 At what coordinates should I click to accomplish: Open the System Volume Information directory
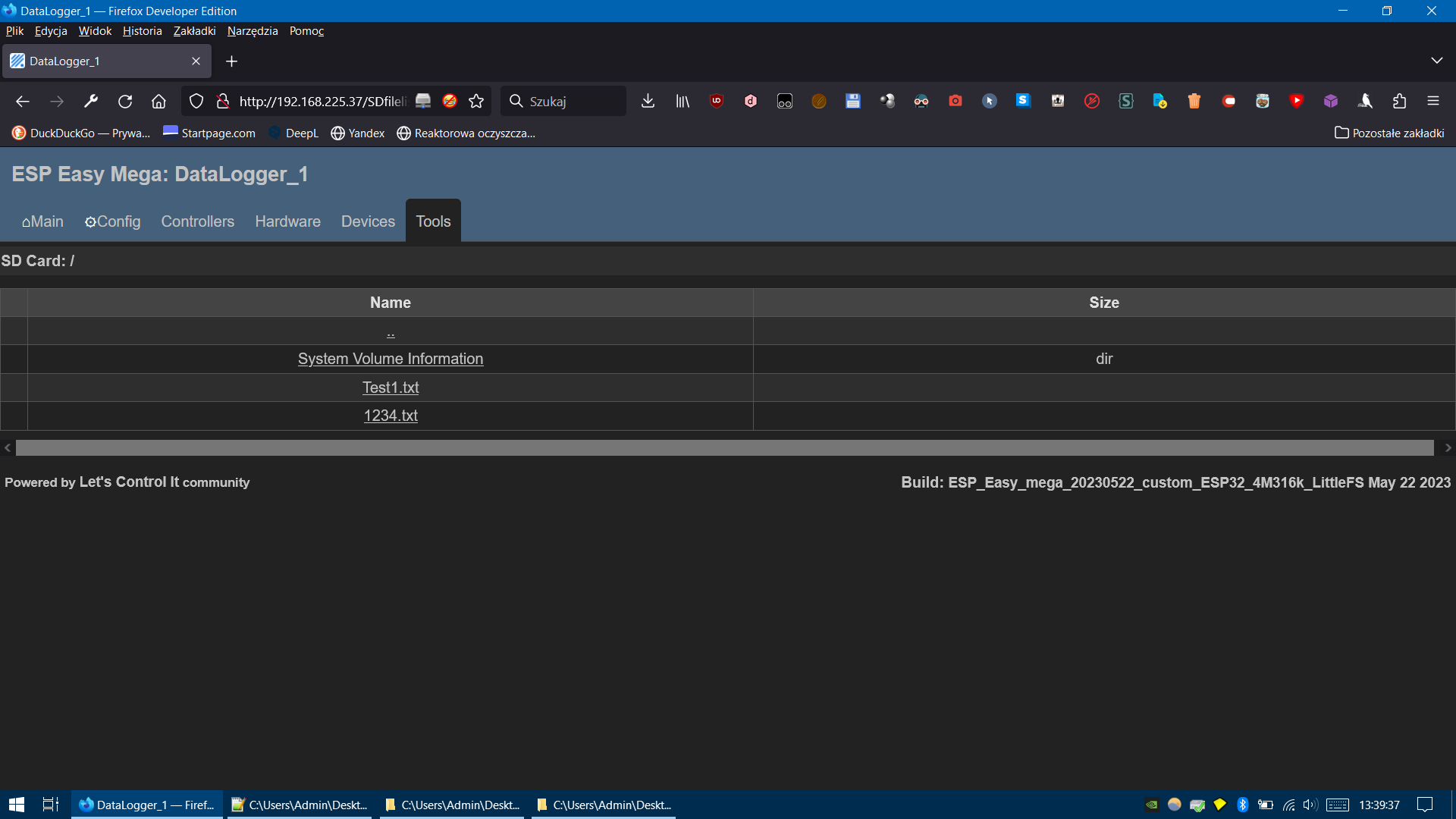(391, 359)
